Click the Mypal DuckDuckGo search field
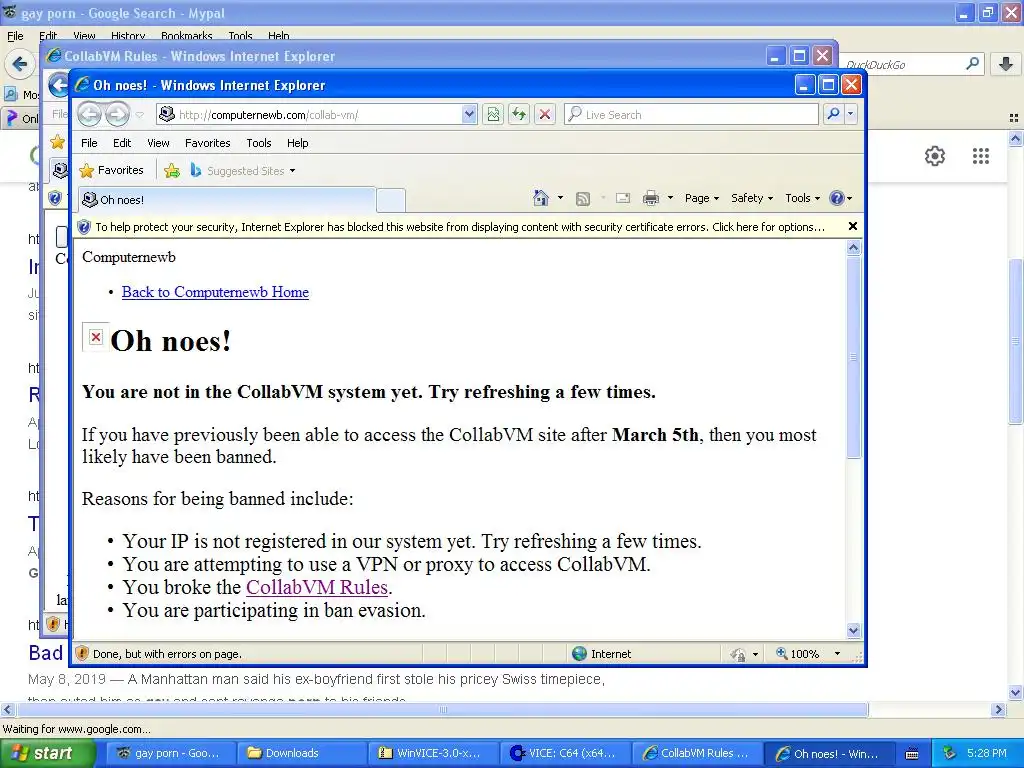The height and width of the screenshot is (768, 1024). point(903,65)
